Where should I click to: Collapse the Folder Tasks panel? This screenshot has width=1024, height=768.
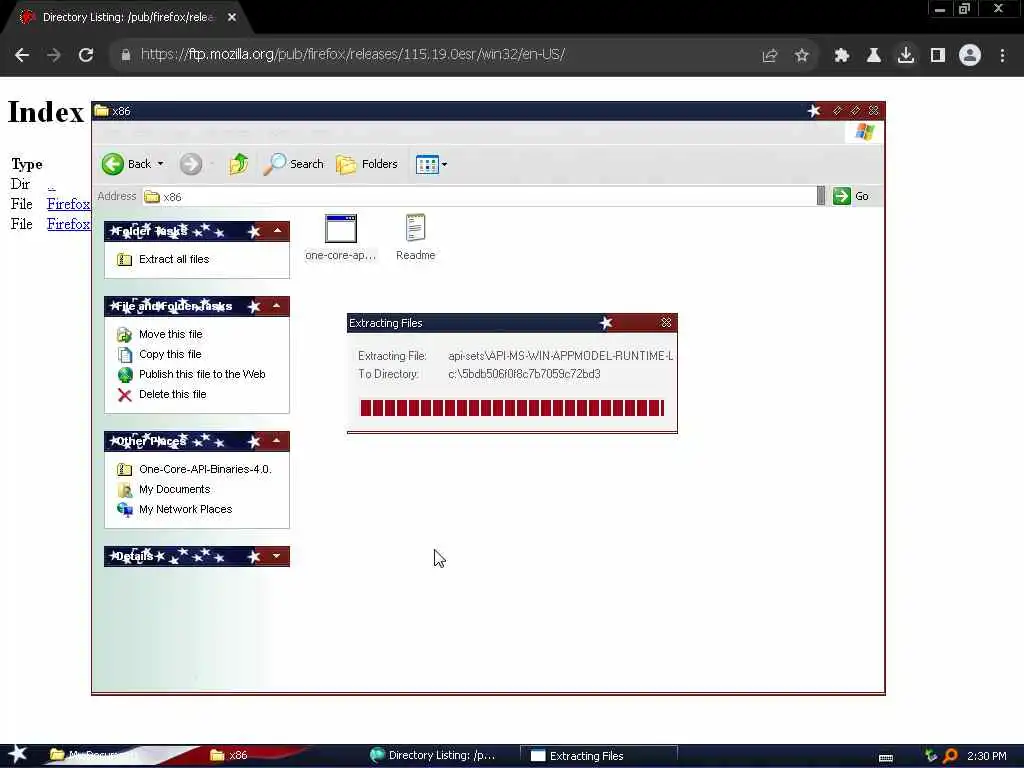pyautogui.click(x=278, y=231)
